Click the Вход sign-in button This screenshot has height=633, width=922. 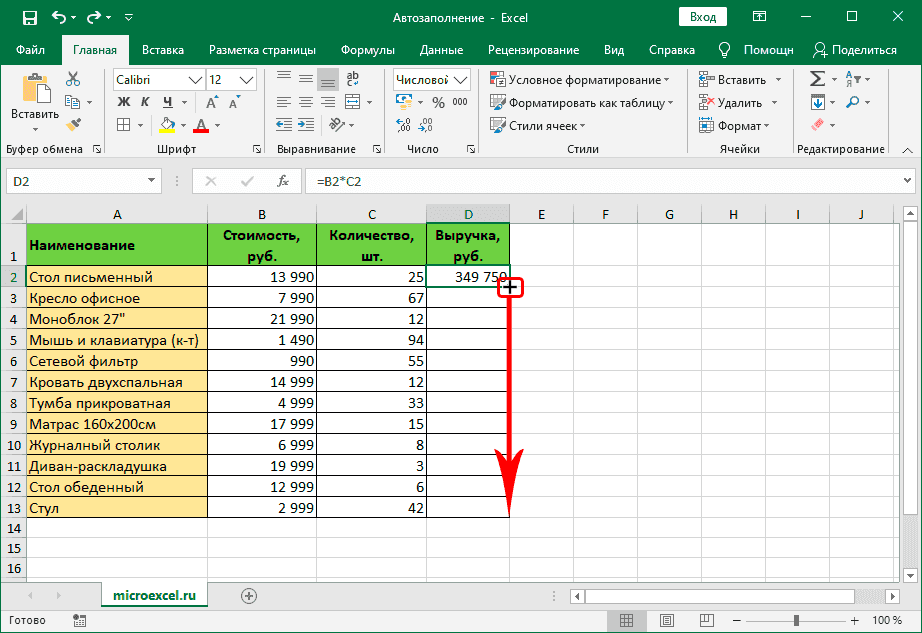point(703,17)
